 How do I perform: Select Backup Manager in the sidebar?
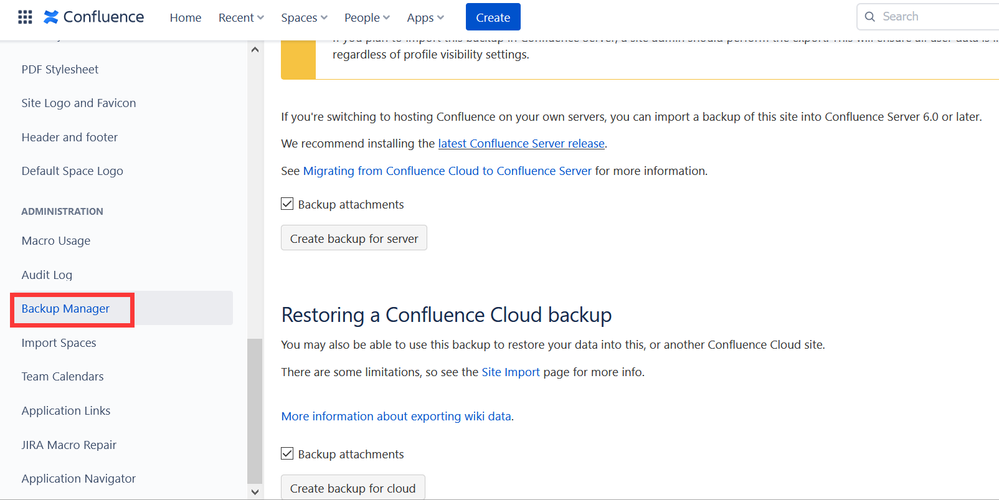tap(66, 309)
